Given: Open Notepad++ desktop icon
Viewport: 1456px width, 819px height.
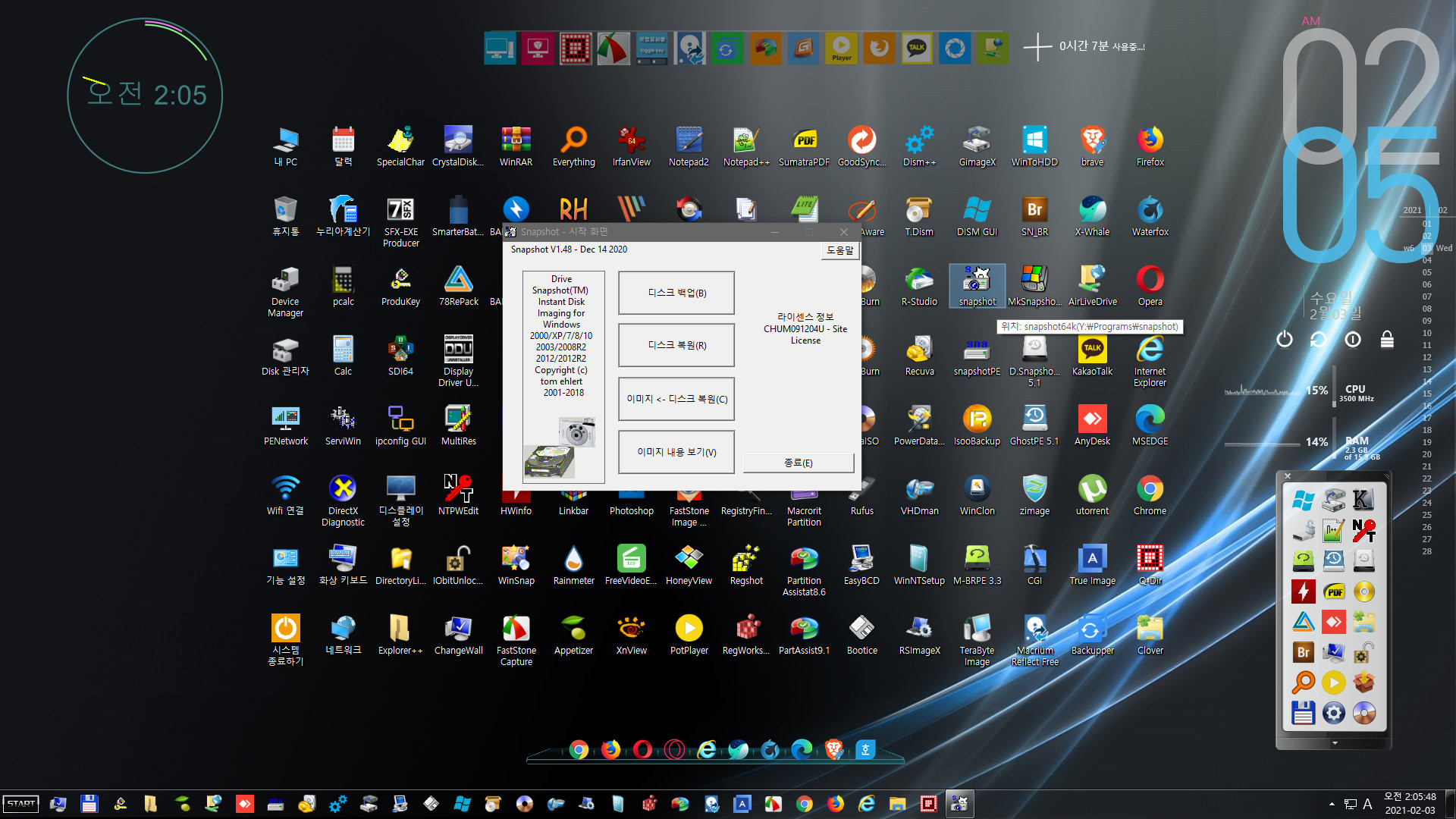Looking at the screenshot, I should (x=746, y=146).
